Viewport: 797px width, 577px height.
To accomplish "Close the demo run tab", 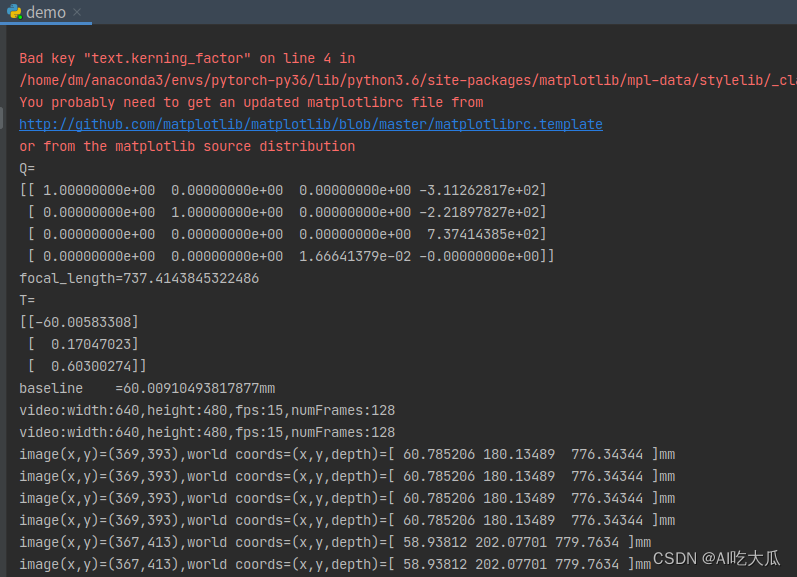I will pos(78,13).
